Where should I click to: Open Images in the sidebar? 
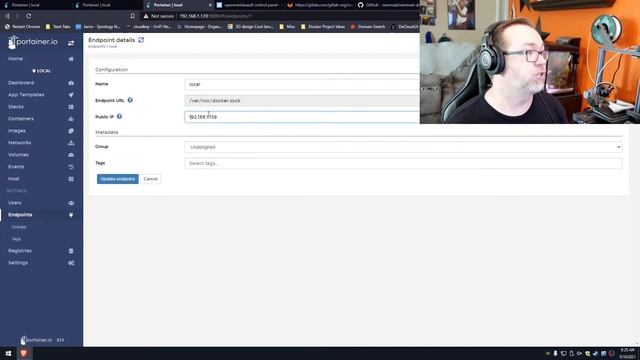click(x=17, y=131)
